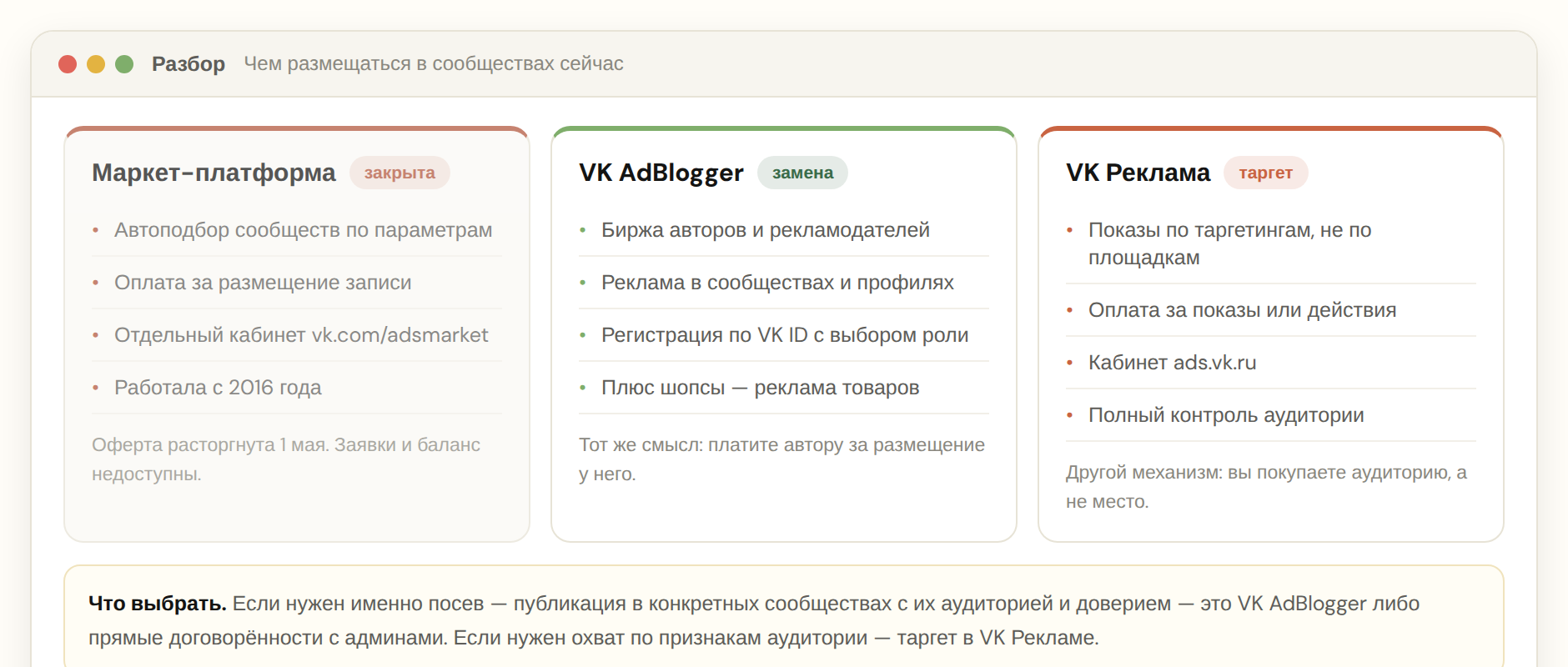1568x667 pixels.
Task: Click the 'таргет' badge
Action: [x=1265, y=173]
